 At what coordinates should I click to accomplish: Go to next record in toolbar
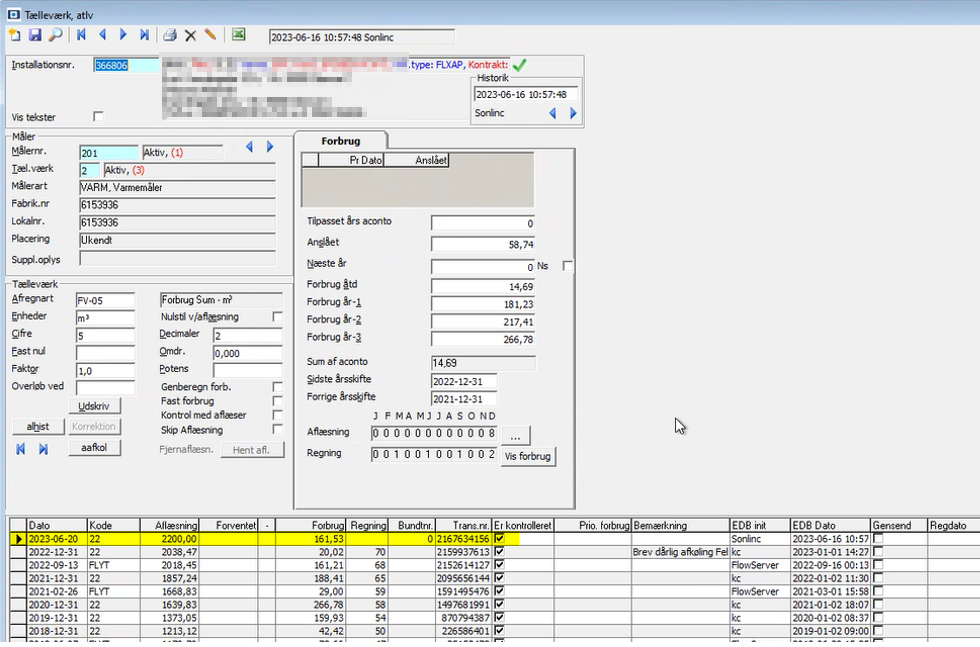click(x=123, y=35)
